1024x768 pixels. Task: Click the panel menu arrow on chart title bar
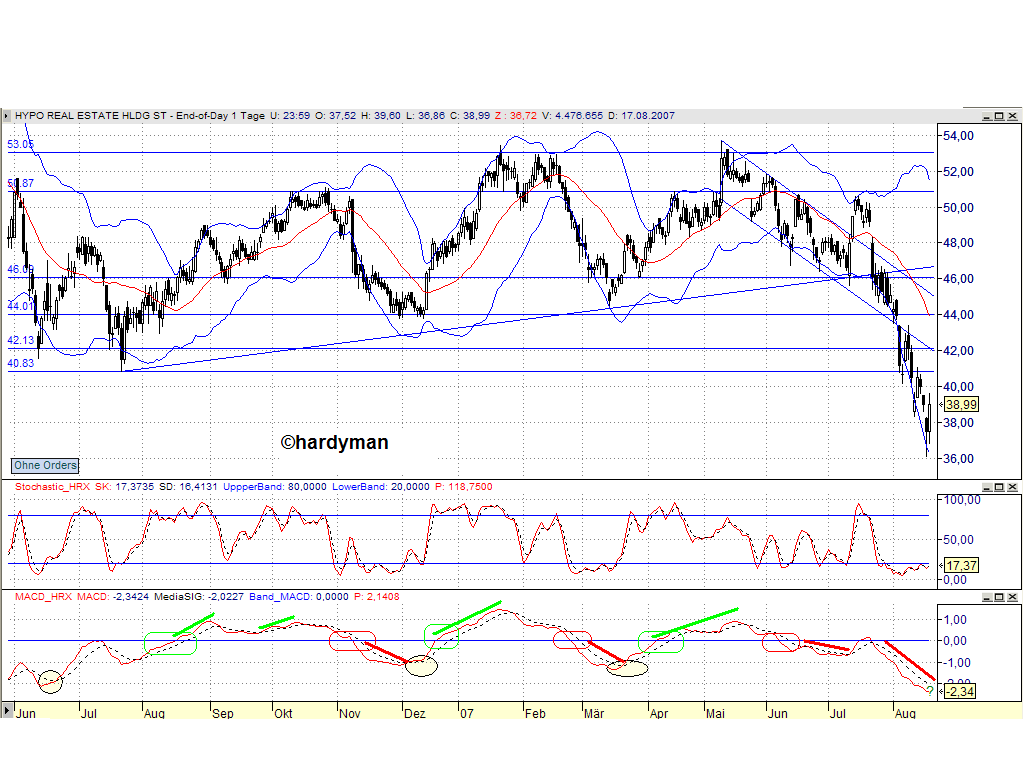coord(8,115)
